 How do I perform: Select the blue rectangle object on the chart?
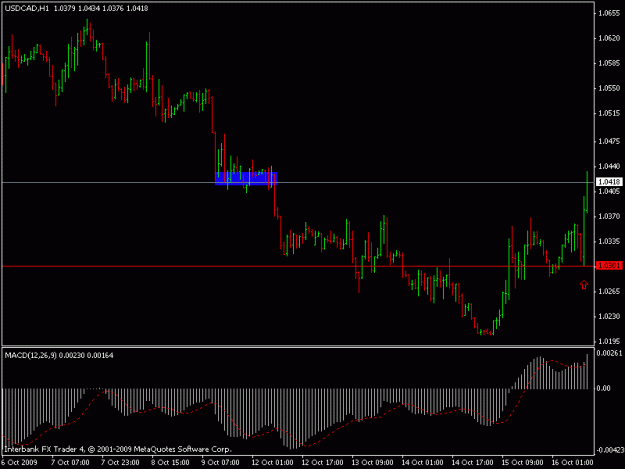point(246,179)
